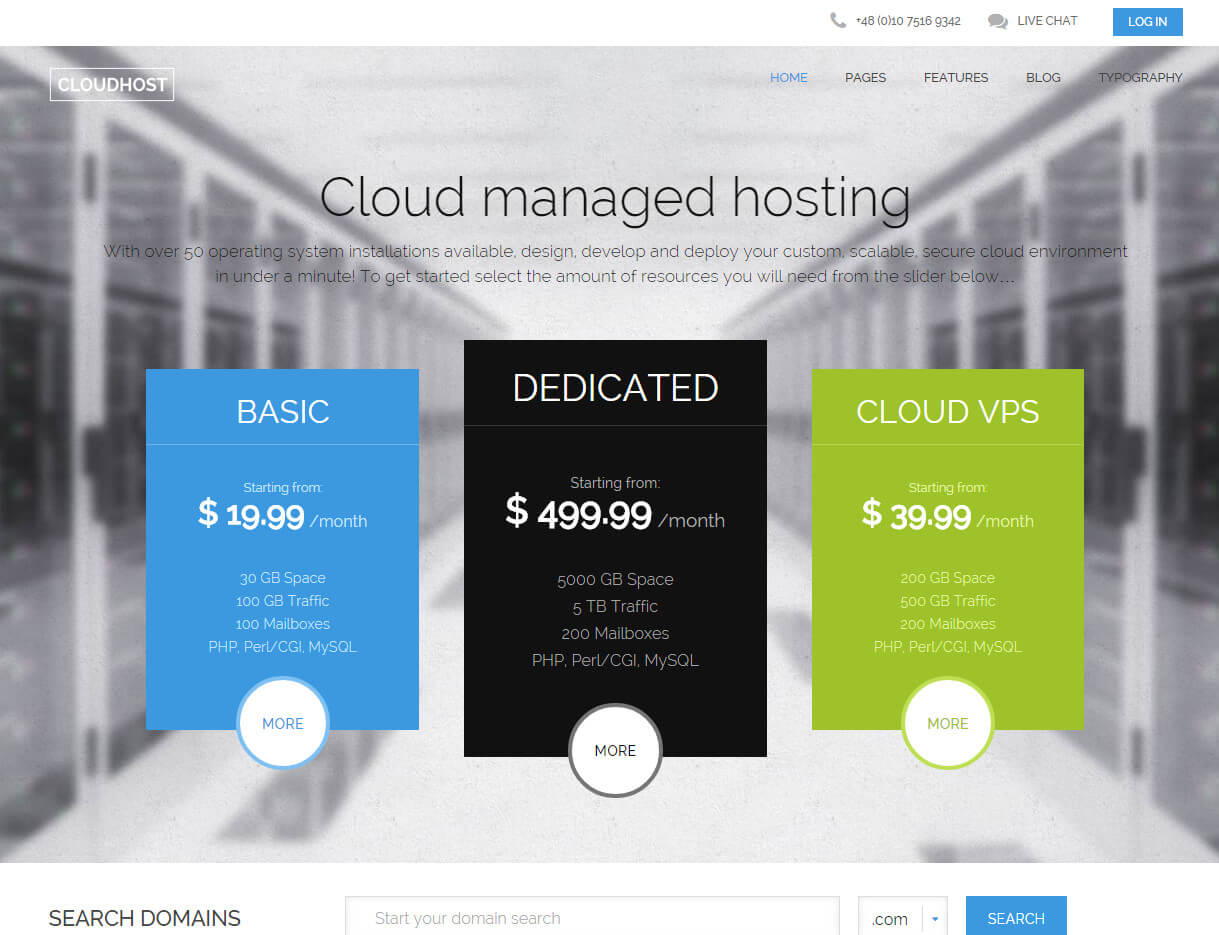Select the HOME menu item

click(788, 77)
